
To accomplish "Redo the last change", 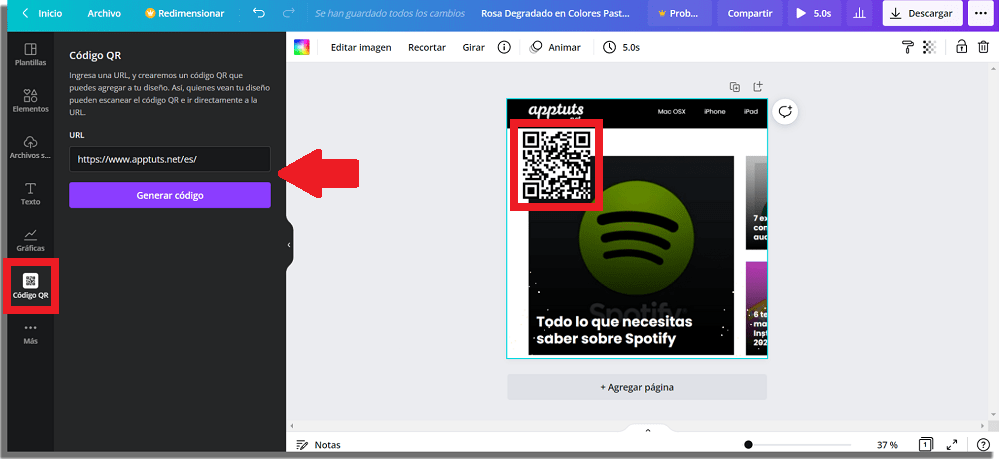I will click(289, 13).
